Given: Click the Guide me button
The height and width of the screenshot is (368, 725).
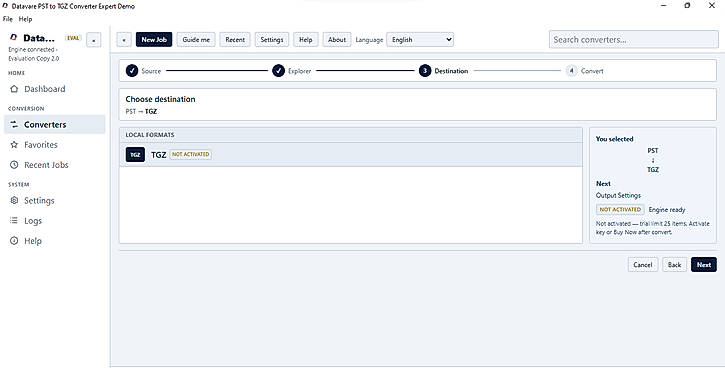Looking at the screenshot, I should tap(196, 40).
